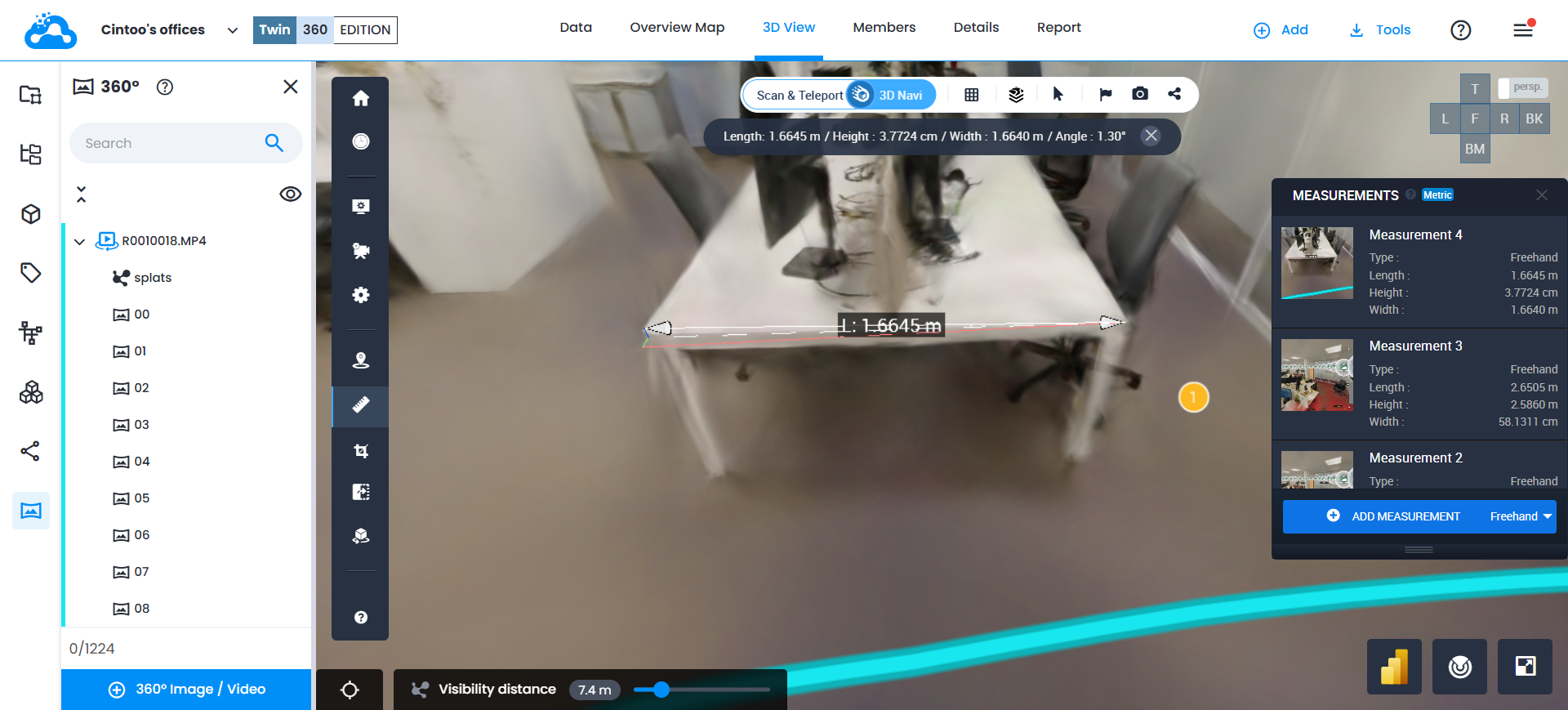Image resolution: width=1568 pixels, height=710 pixels.
Task: Select the pointer cursor tool
Action: click(1058, 95)
